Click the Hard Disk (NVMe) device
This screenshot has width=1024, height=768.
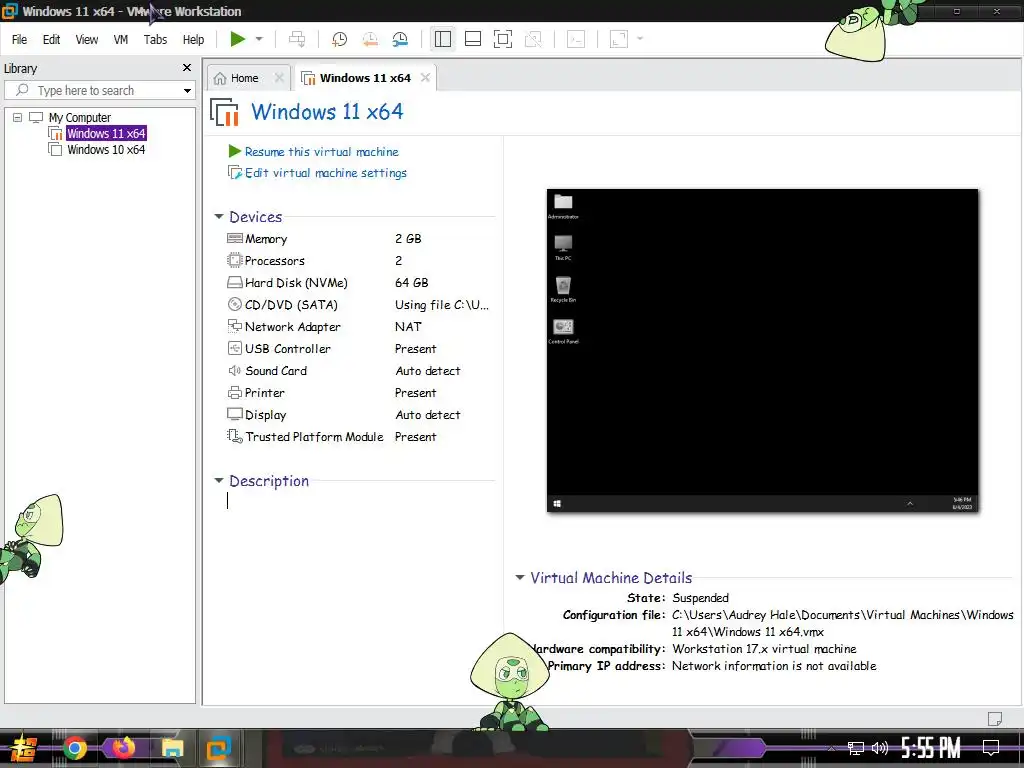tap(358, 283)
